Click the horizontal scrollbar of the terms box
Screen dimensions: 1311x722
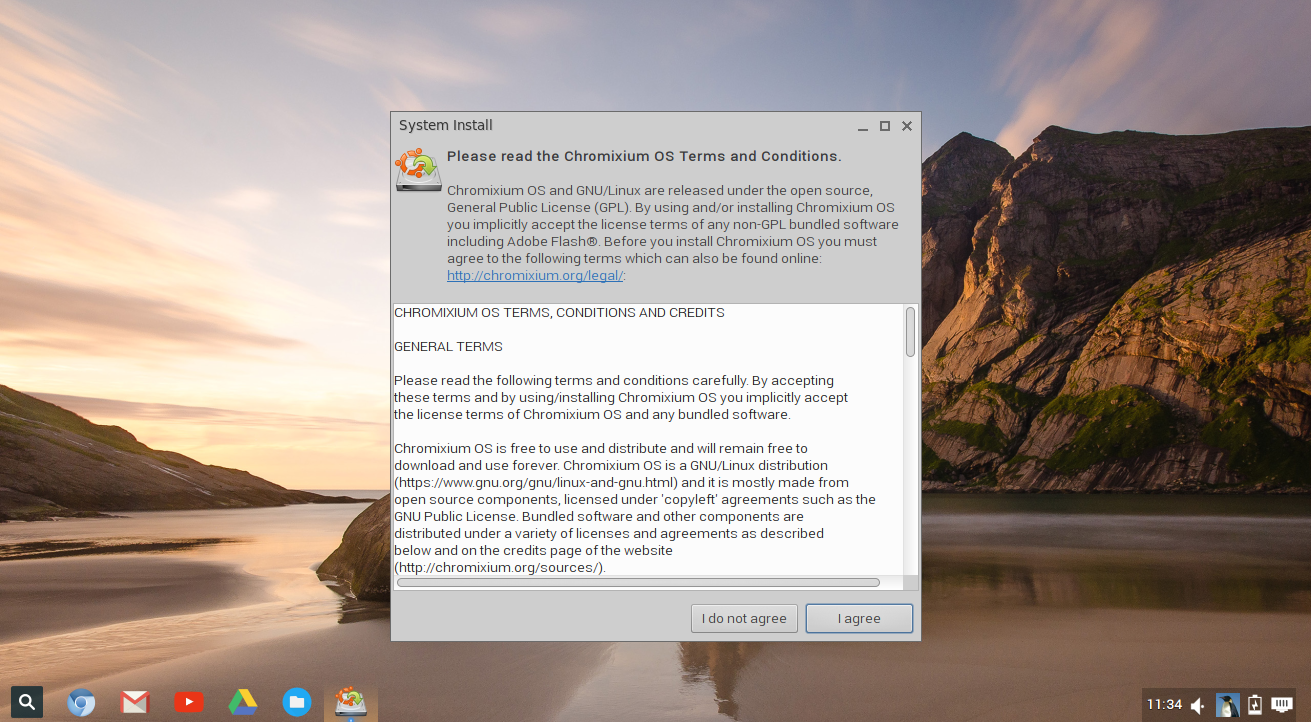tap(638, 582)
